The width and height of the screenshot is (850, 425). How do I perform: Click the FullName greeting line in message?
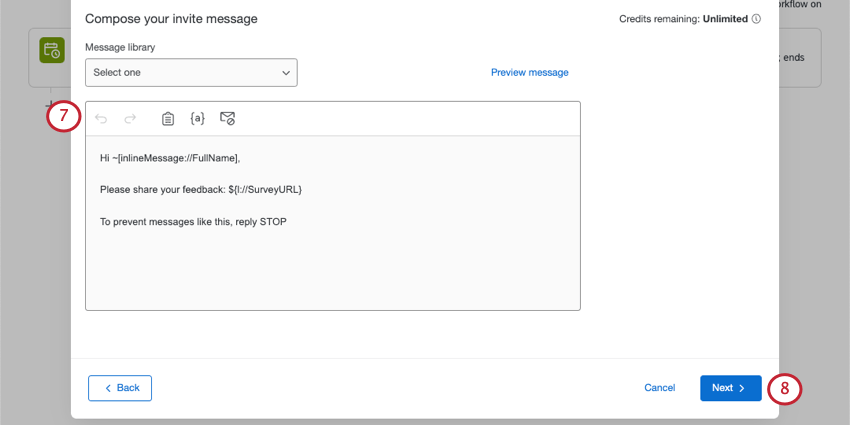click(170, 158)
